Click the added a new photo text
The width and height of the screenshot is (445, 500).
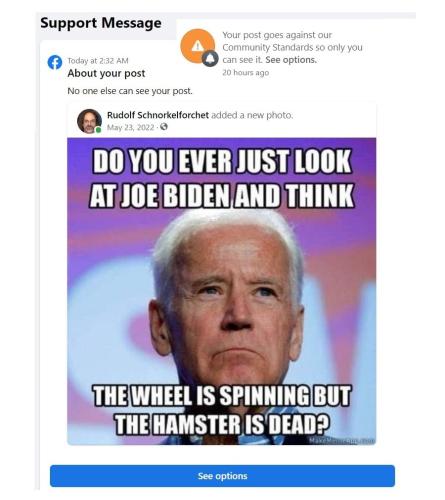pos(252,115)
